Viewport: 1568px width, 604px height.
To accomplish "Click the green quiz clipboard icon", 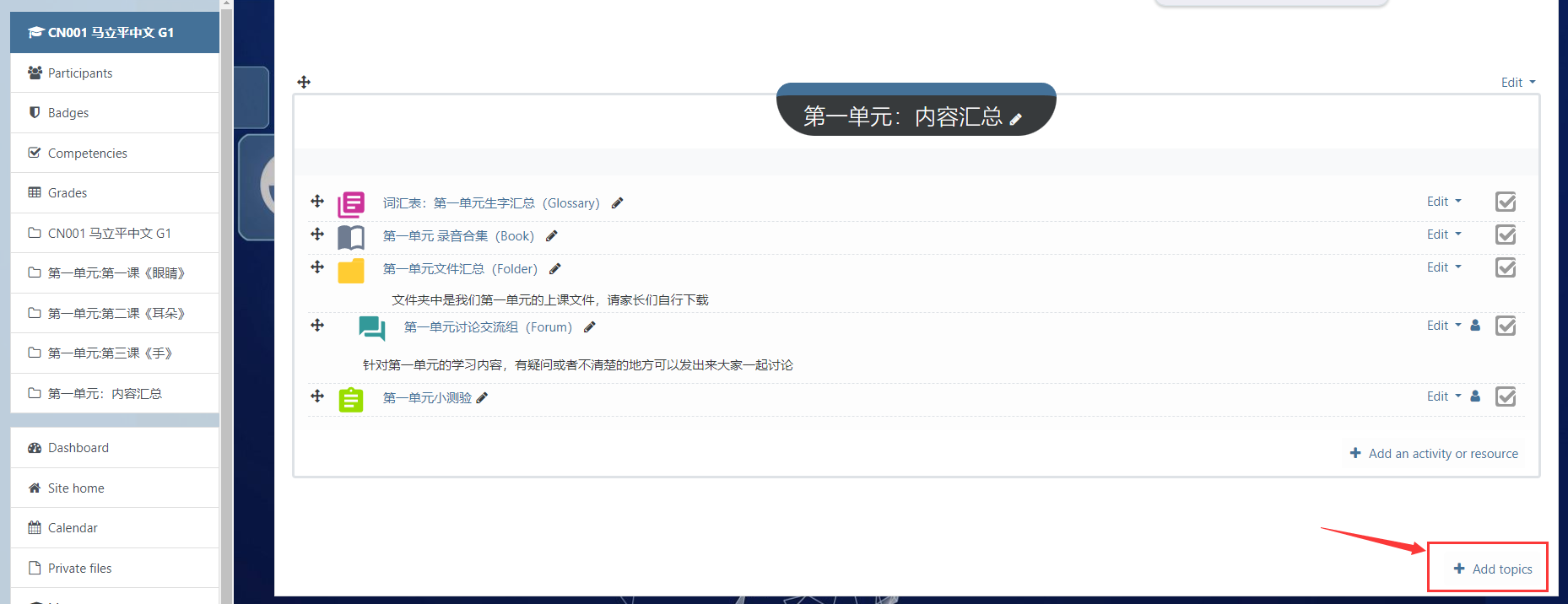I will pyautogui.click(x=351, y=399).
